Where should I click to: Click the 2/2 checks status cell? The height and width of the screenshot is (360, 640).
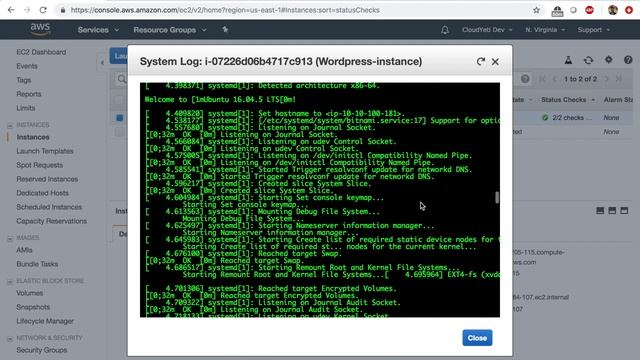click(x=567, y=118)
